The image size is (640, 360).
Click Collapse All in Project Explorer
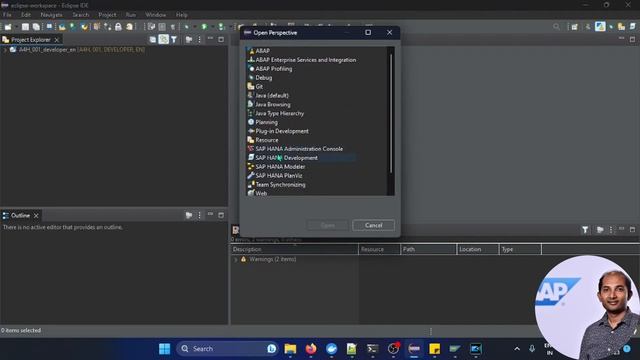coord(153,40)
